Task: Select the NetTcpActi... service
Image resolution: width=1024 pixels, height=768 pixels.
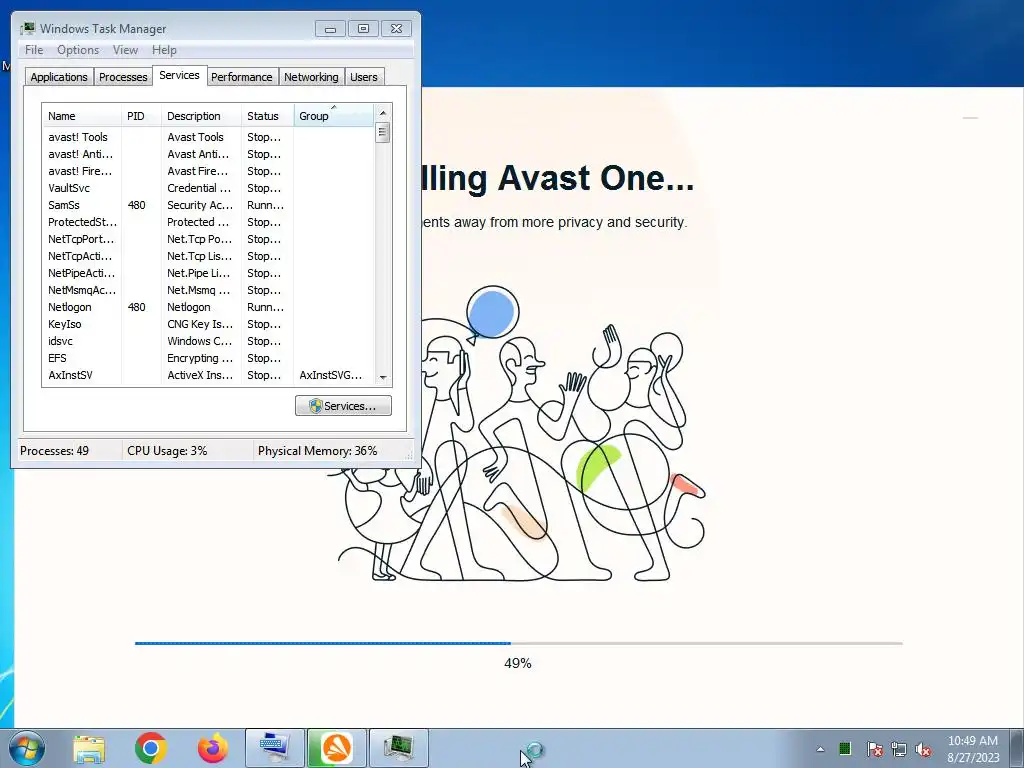Action: 208,256
